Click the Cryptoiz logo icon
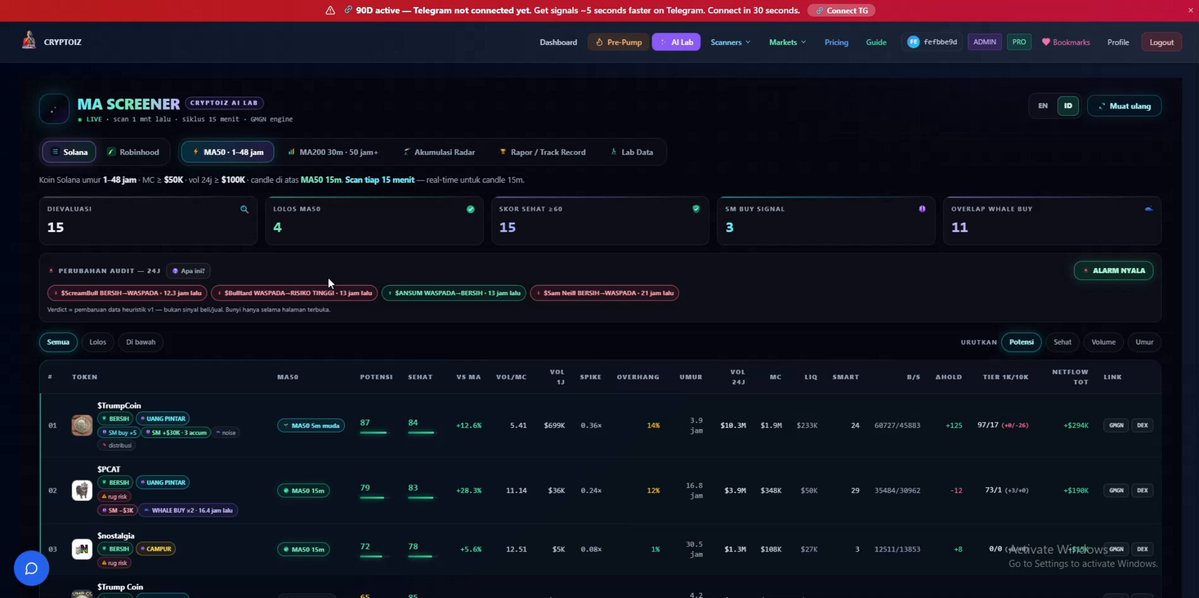The width and height of the screenshot is (1199, 598). [x=29, y=41]
